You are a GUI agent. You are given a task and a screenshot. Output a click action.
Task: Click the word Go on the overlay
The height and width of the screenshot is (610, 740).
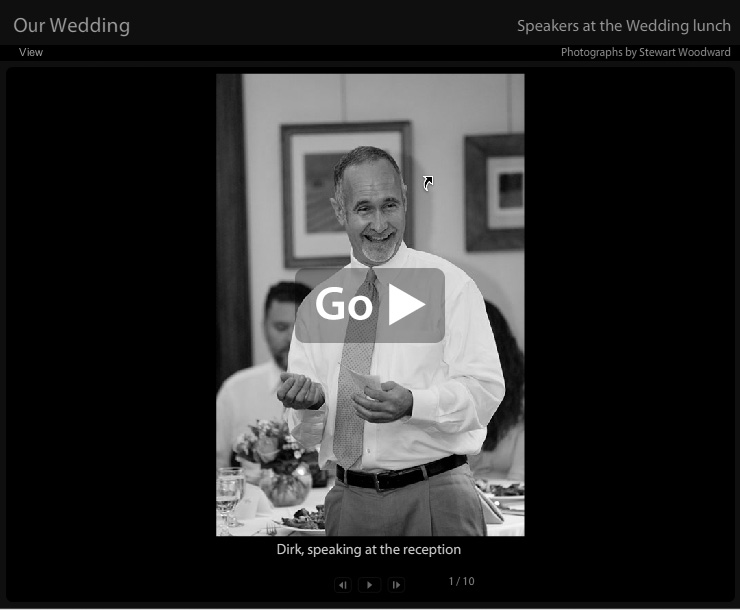pos(344,304)
